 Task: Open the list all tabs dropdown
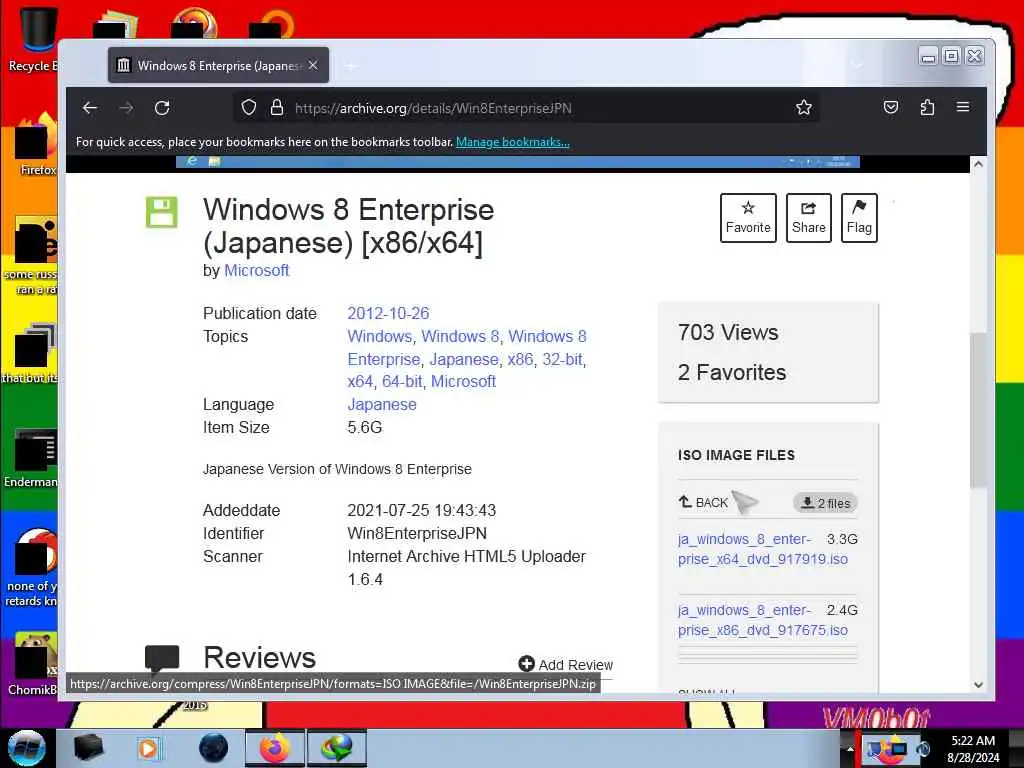(857, 64)
